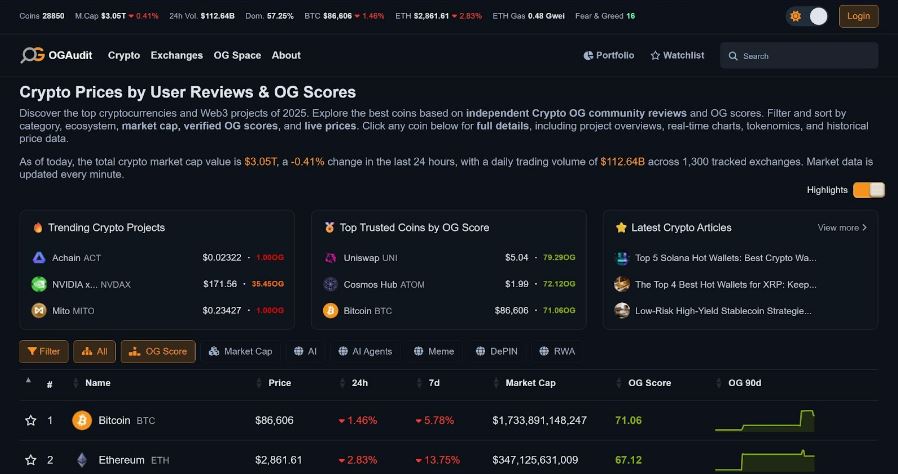Click the Cosmos Hub icon
Screen dimensions: 898x474
(x=331, y=284)
